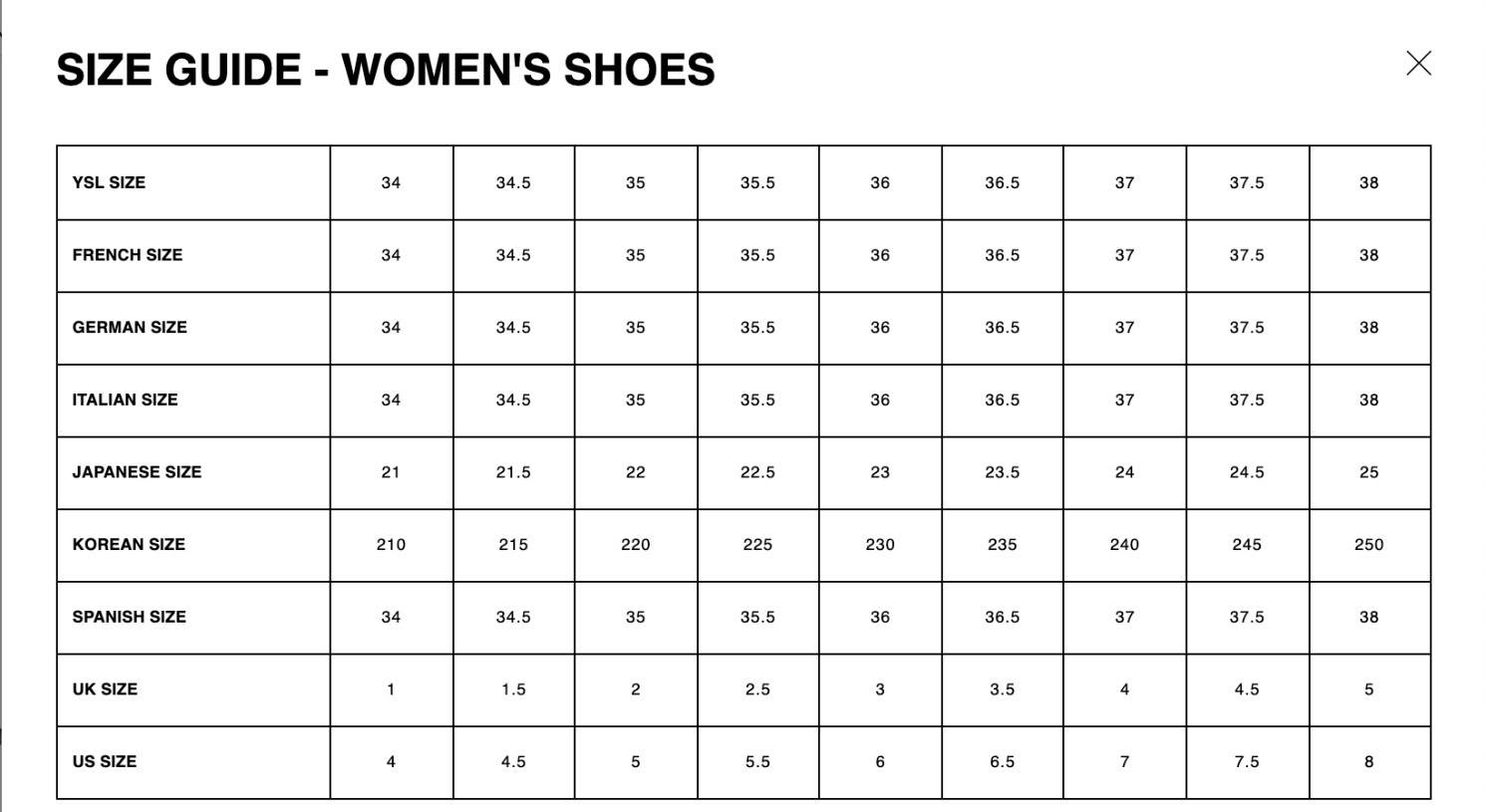Screen dimensions: 1486x812
Task: Click YSL size 36.5 cell
Action: point(1003,182)
